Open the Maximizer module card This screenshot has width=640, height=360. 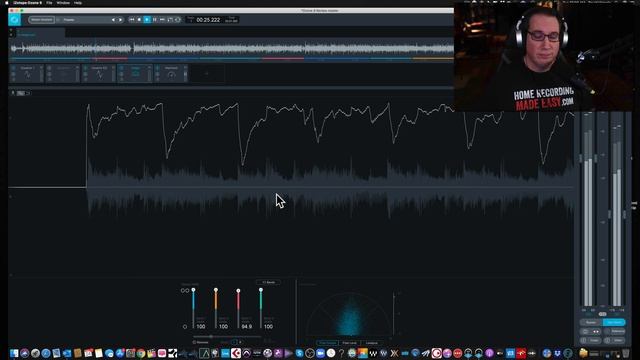[171, 73]
